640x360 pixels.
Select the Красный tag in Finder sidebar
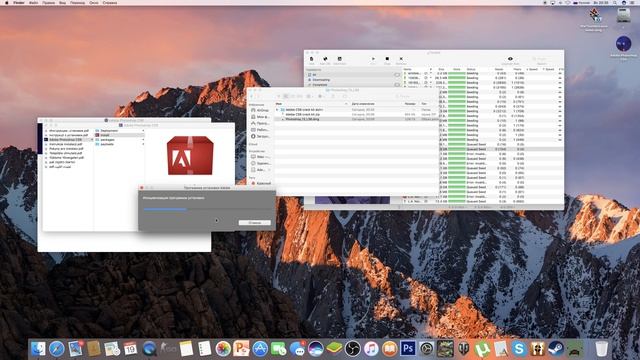260,183
